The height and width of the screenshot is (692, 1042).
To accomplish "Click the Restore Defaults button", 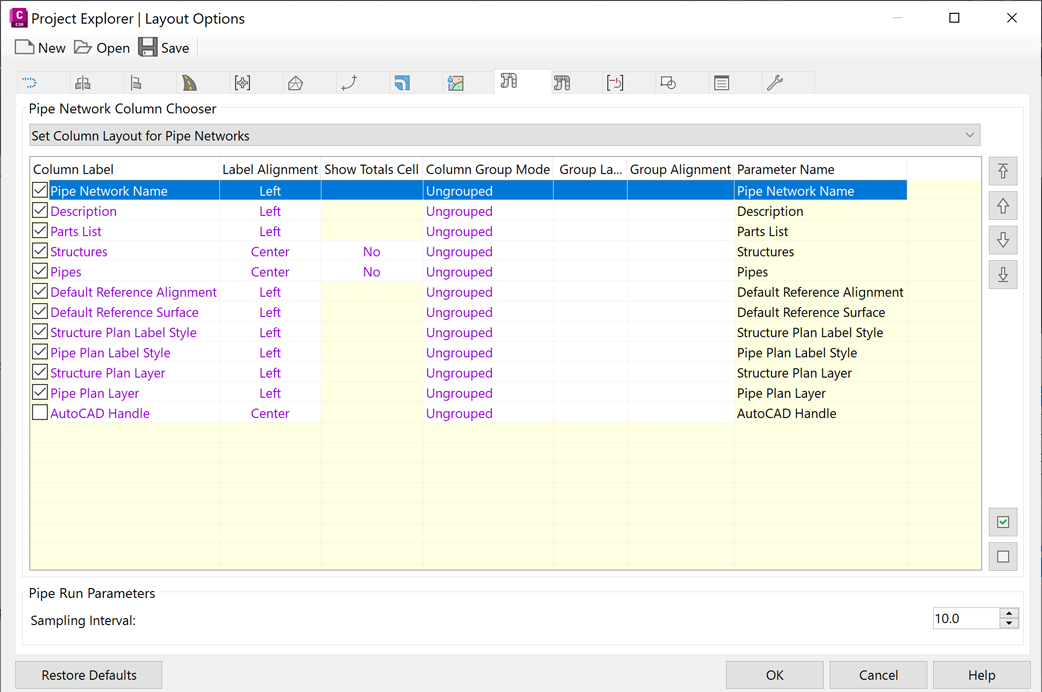I will pyautogui.click(x=88, y=675).
